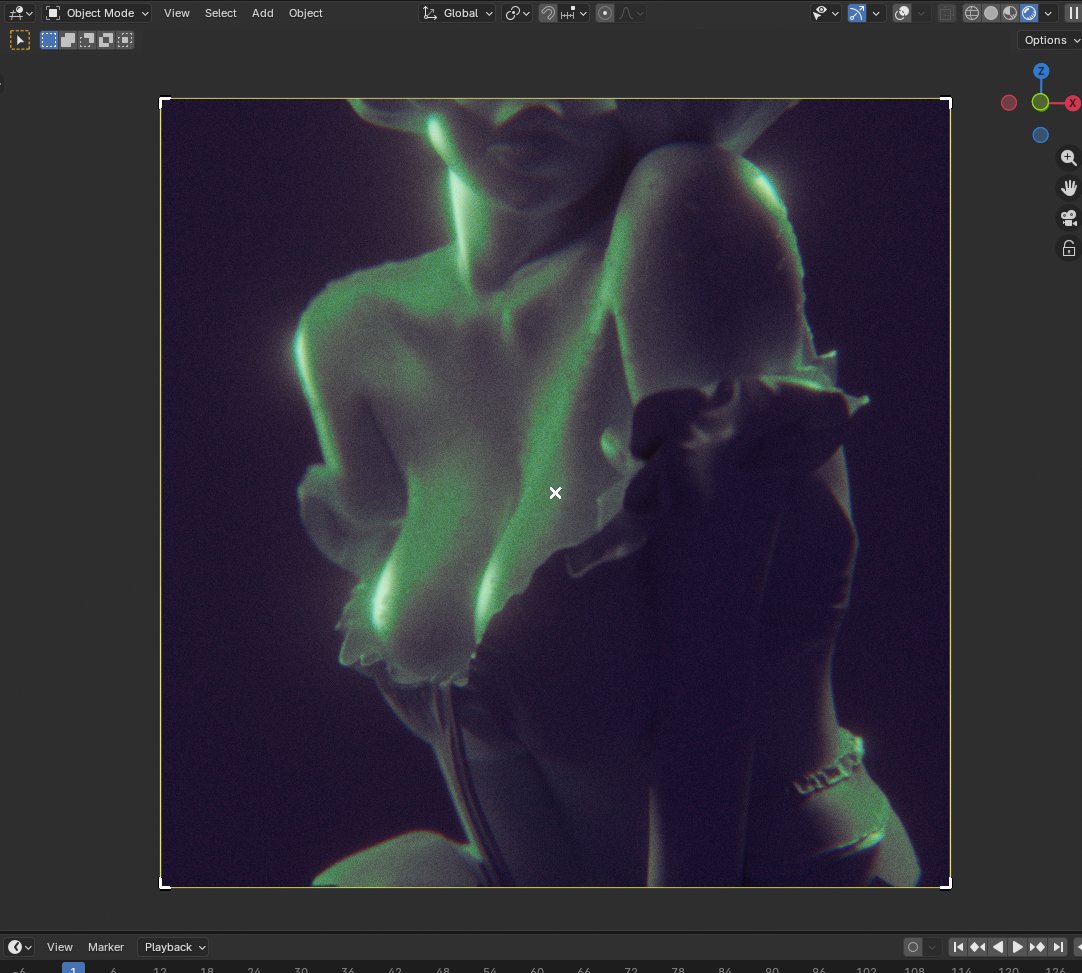Pause the viewport render preview
Image resolution: width=1082 pixels, height=973 pixels.
(1073, 13)
